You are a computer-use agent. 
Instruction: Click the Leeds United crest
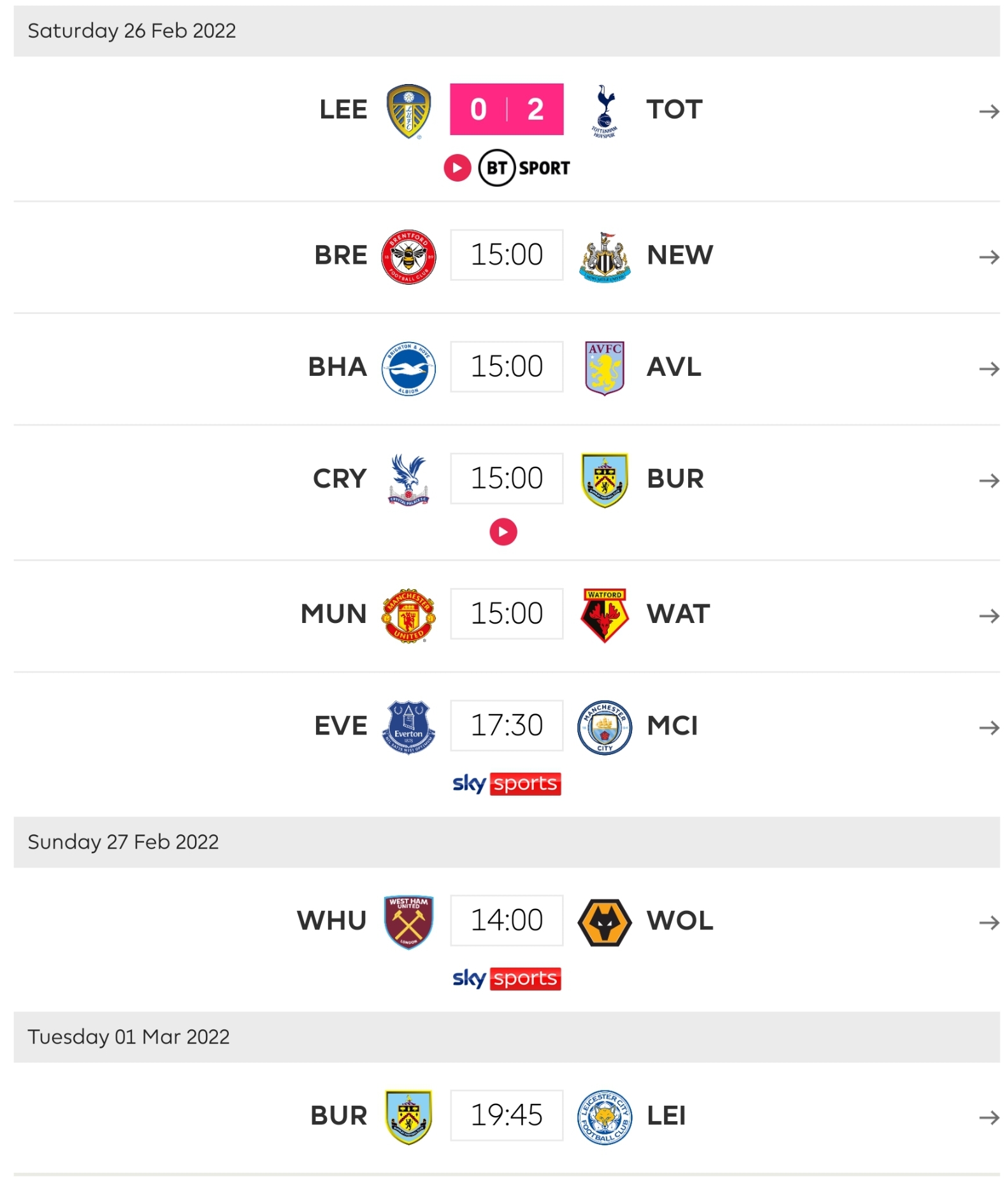(x=408, y=111)
